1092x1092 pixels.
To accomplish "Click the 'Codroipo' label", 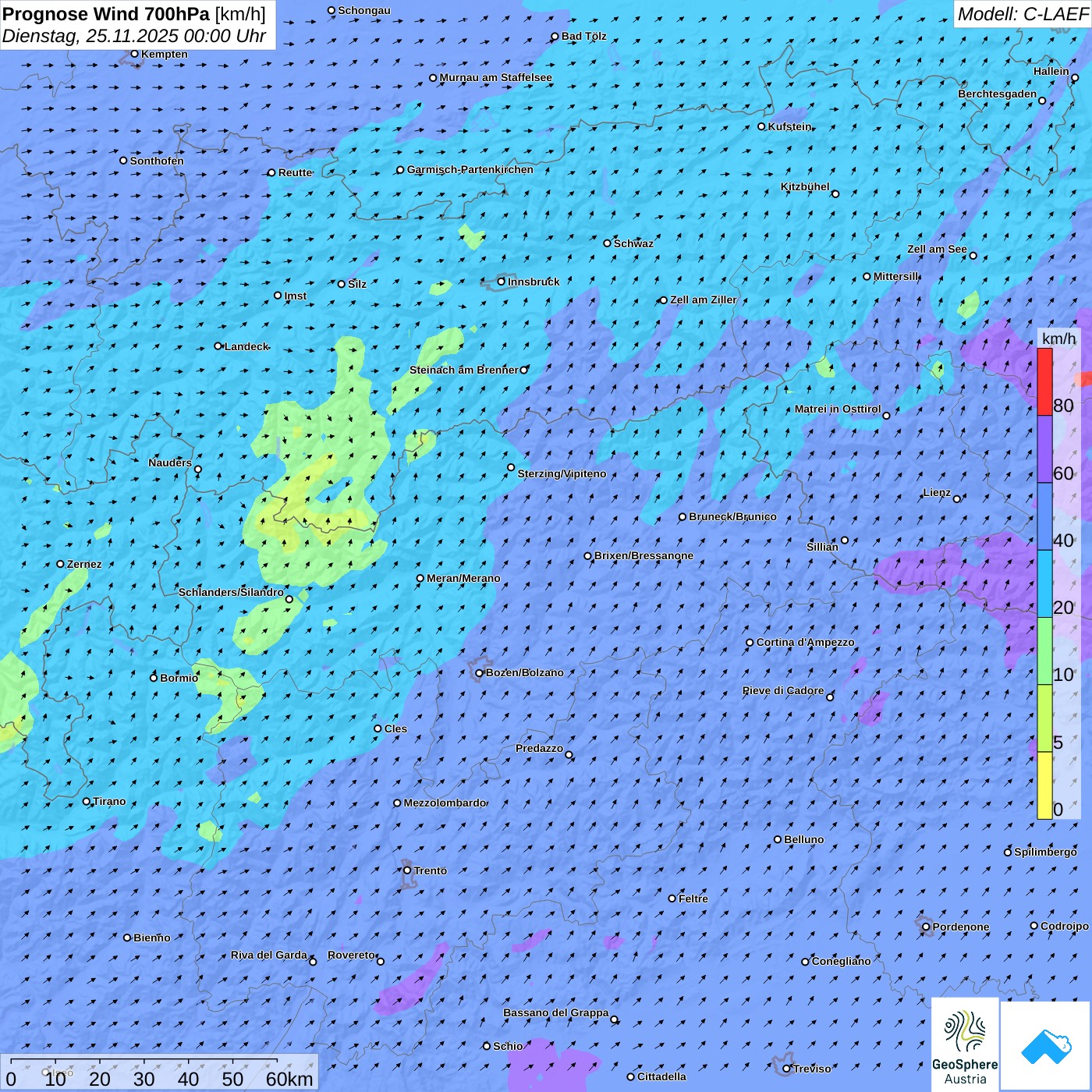I will coord(1064,926).
